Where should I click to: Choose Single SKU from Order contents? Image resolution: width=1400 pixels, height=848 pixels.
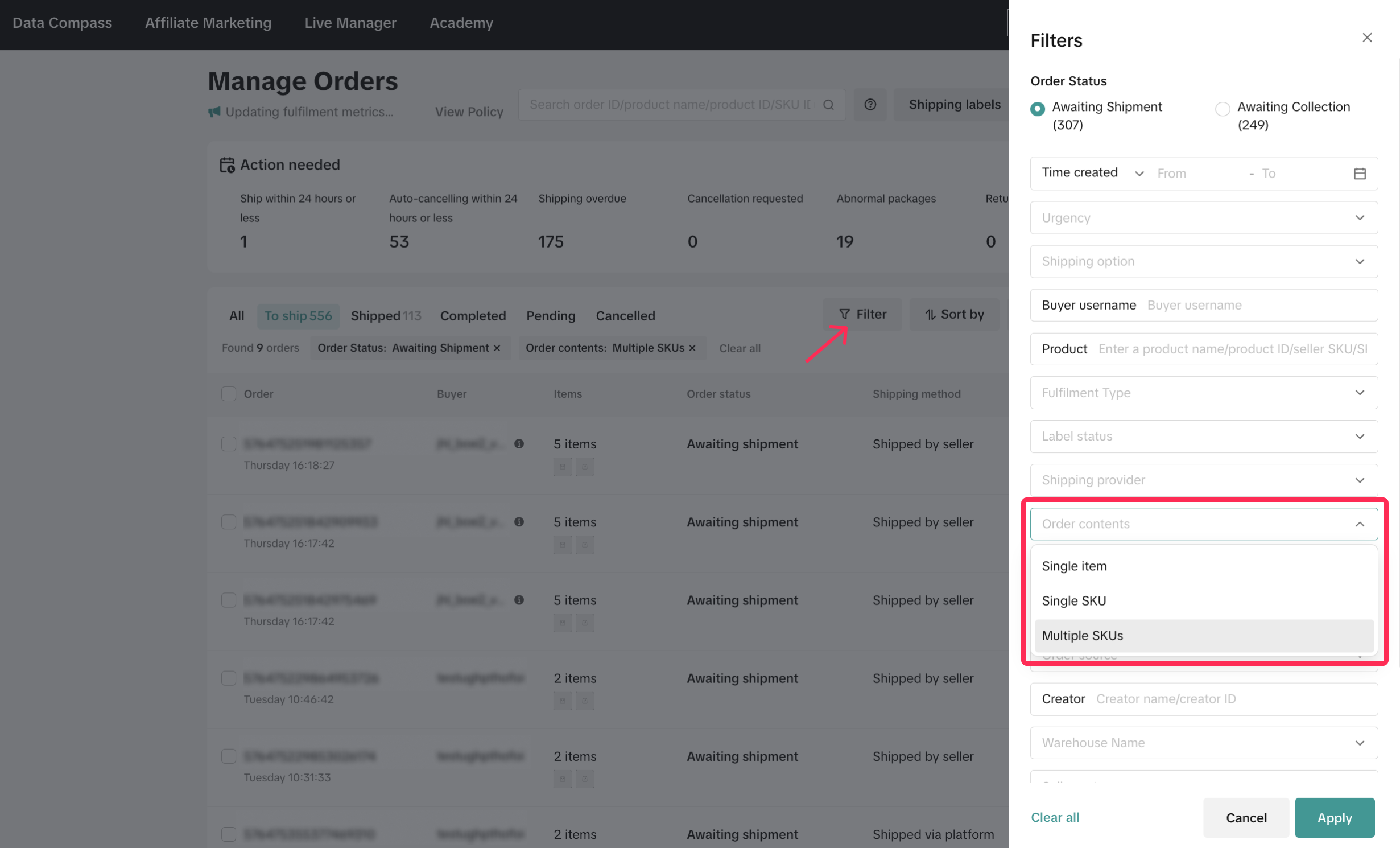click(x=1073, y=601)
